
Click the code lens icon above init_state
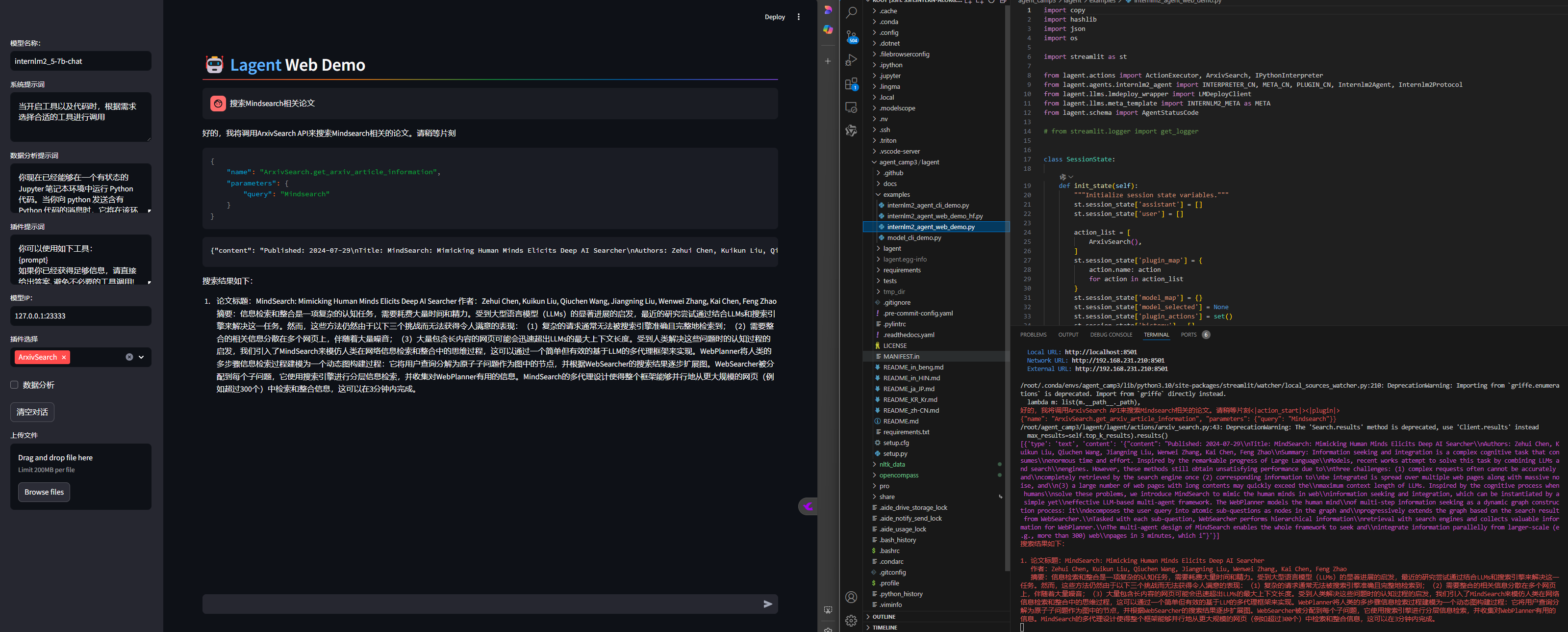1063,177
